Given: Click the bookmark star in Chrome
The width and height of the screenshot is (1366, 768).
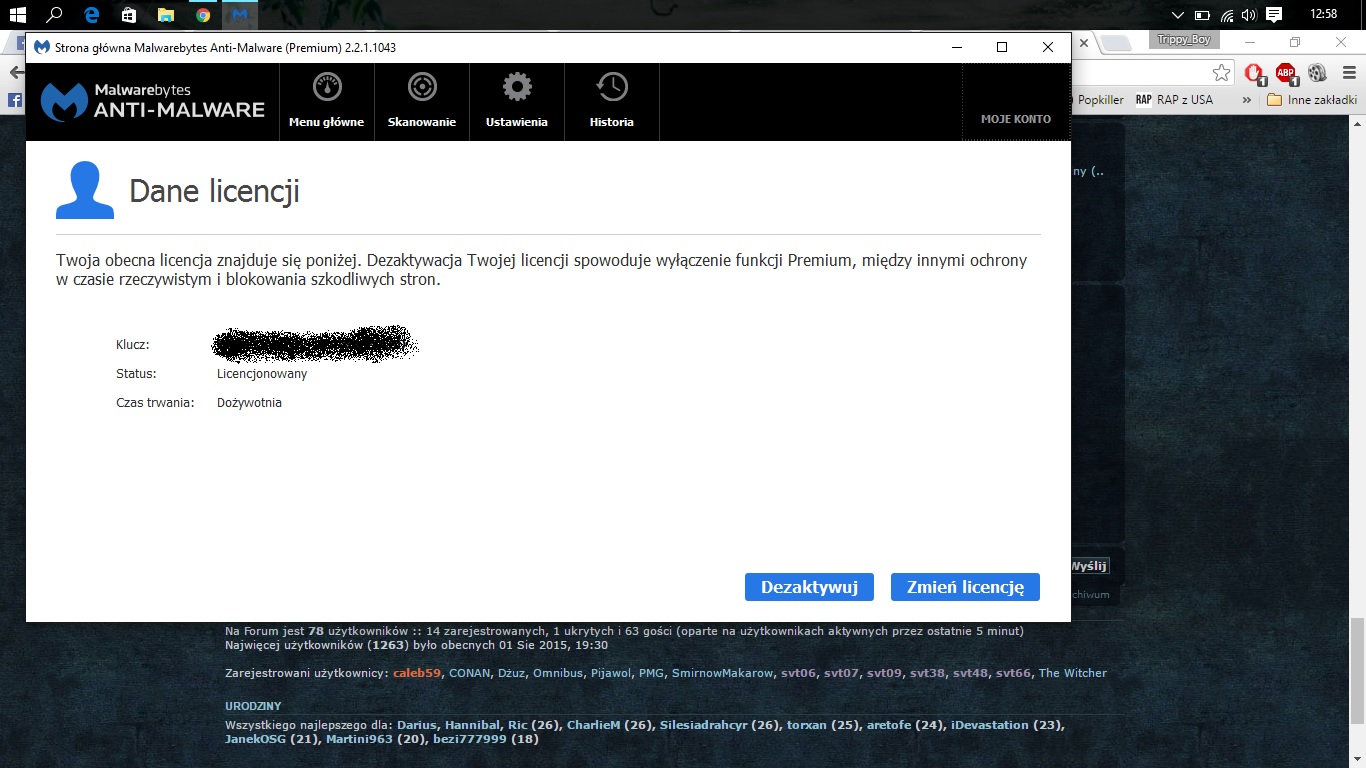Looking at the screenshot, I should [1221, 73].
